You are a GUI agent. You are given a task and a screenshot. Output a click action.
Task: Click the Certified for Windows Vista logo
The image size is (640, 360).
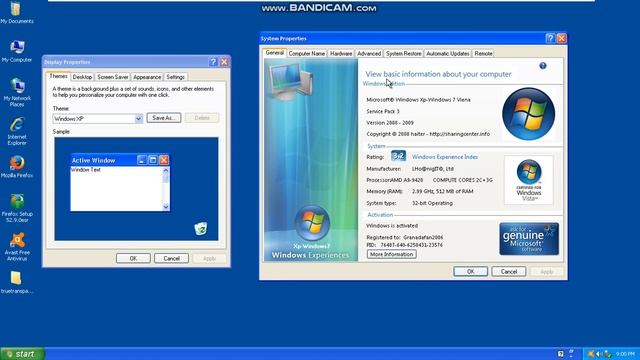pos(529,180)
